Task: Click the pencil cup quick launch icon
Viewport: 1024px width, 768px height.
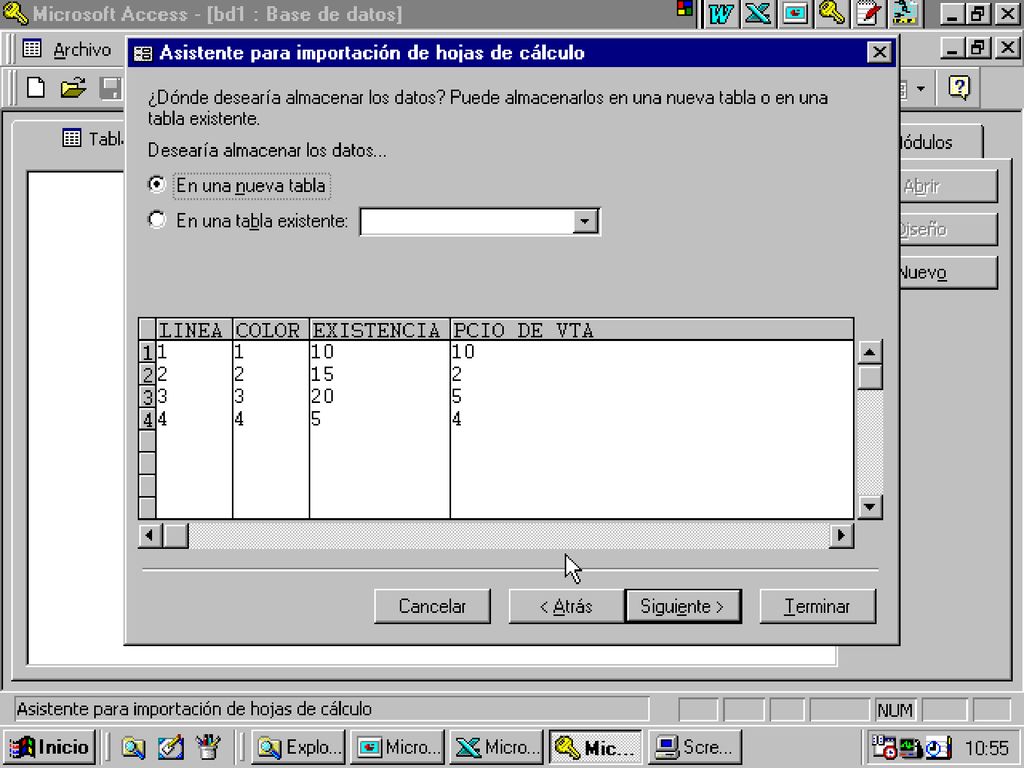Action: coord(208,747)
